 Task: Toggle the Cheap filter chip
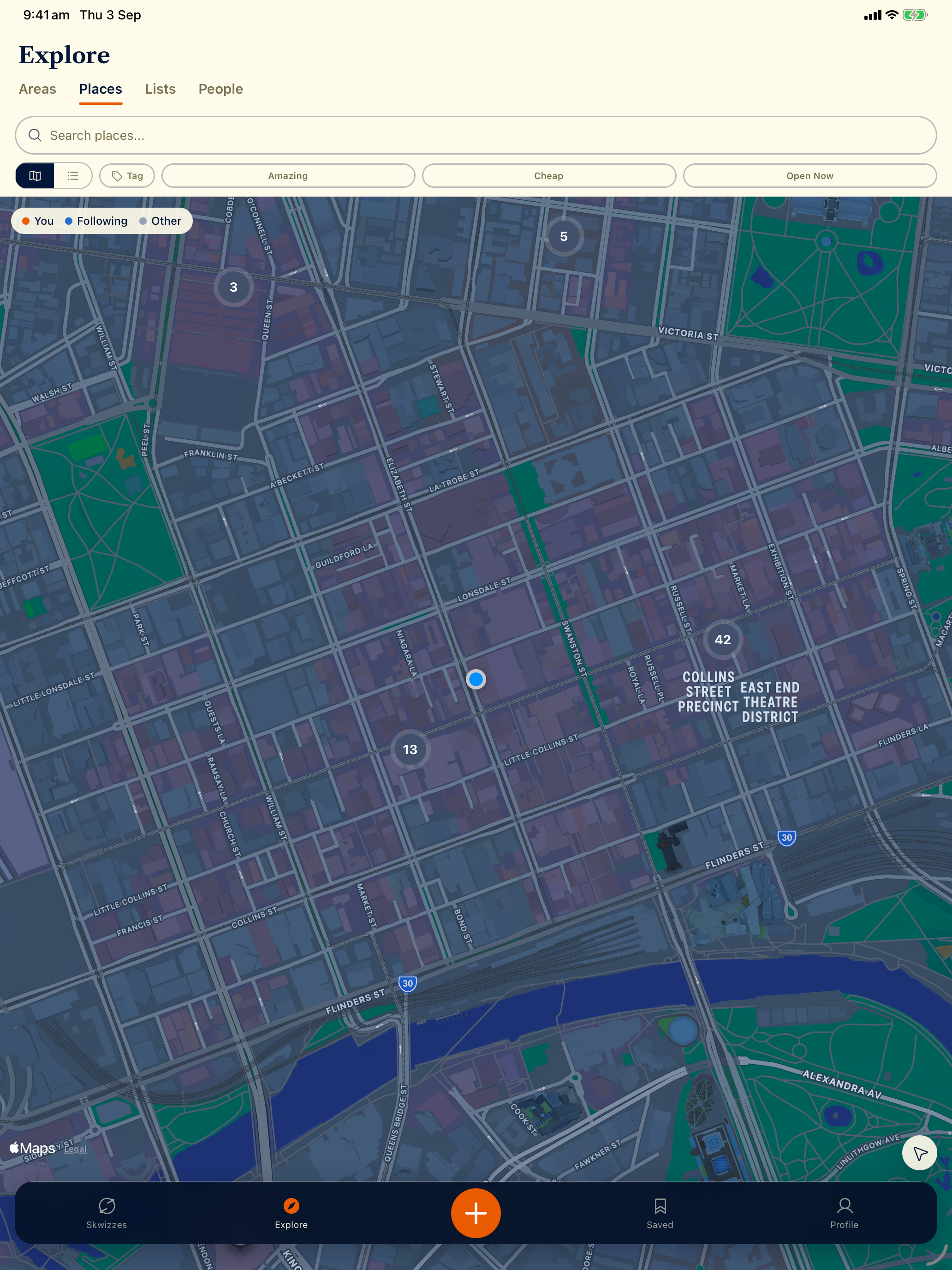[548, 176]
